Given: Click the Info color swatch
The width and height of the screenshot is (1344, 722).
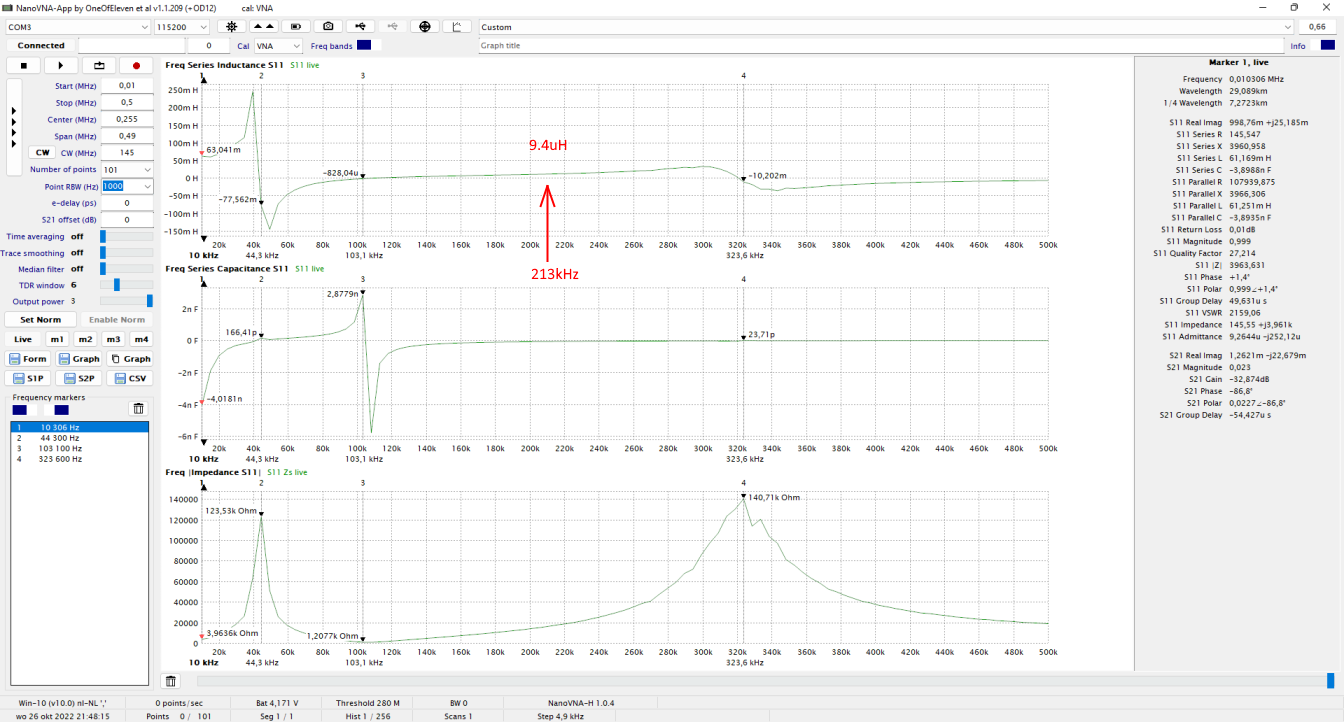Looking at the screenshot, I should (x=1328, y=45).
